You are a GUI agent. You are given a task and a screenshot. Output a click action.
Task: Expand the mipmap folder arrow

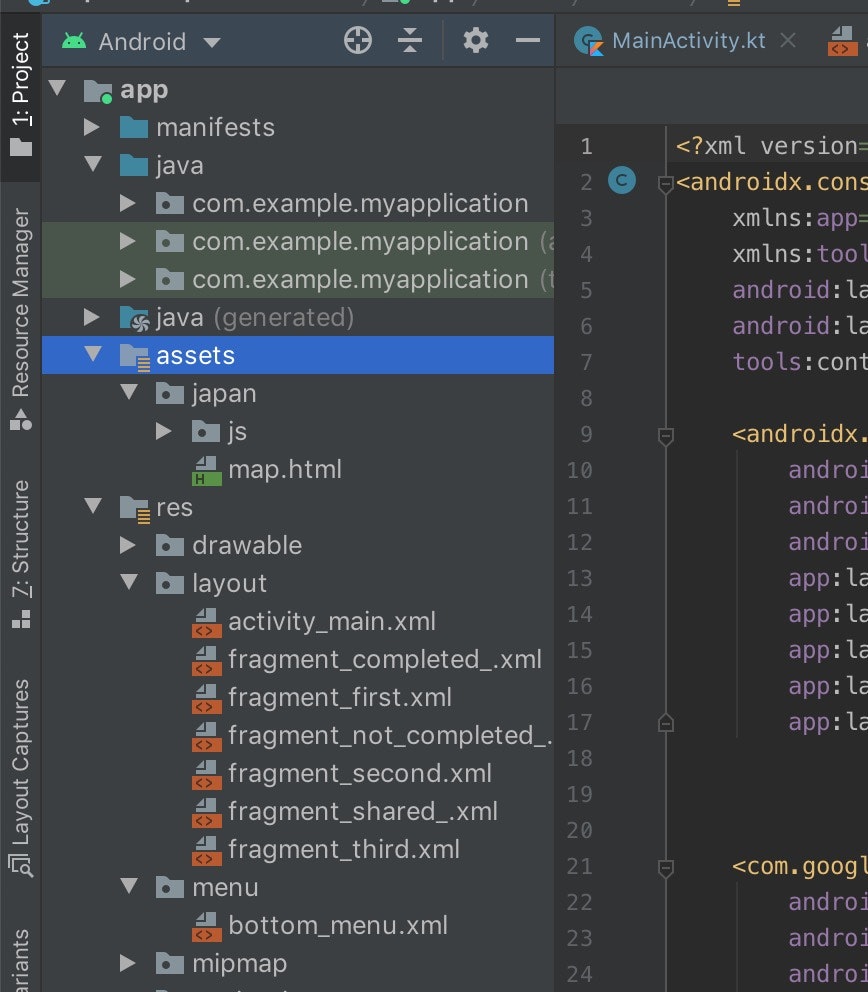(x=128, y=963)
